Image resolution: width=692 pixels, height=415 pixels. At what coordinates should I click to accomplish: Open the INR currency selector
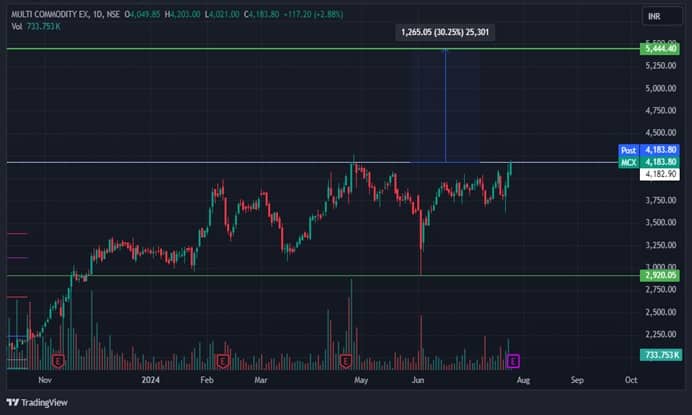656,17
